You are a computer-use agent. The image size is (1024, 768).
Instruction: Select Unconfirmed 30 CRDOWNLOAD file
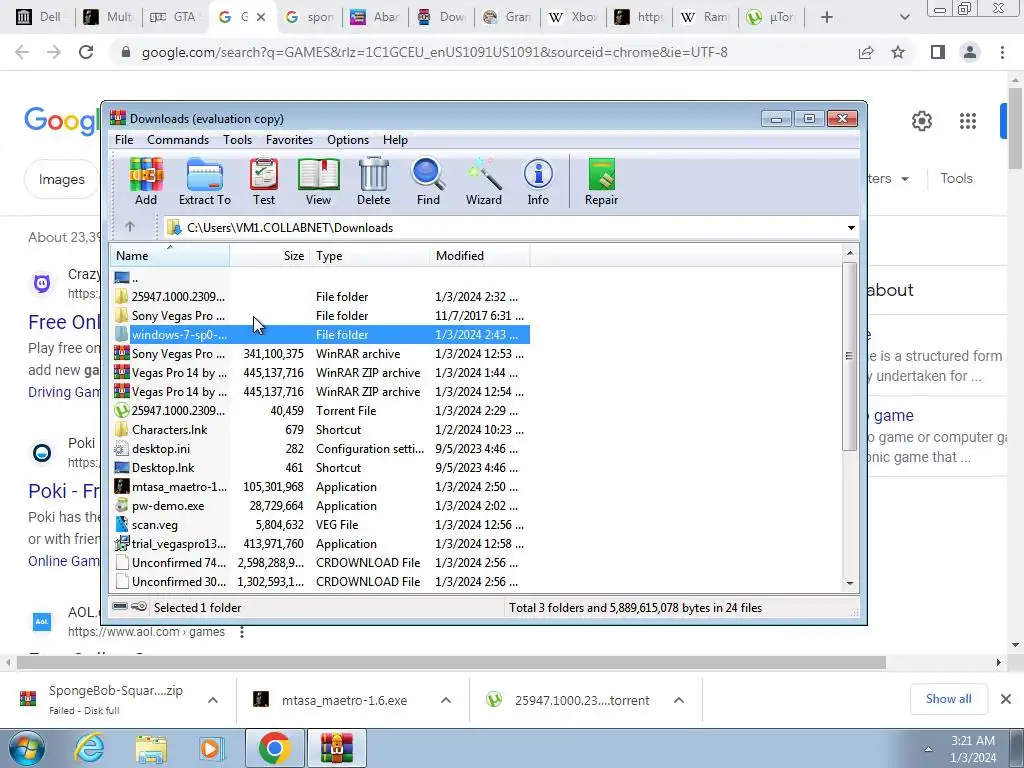click(x=321, y=581)
